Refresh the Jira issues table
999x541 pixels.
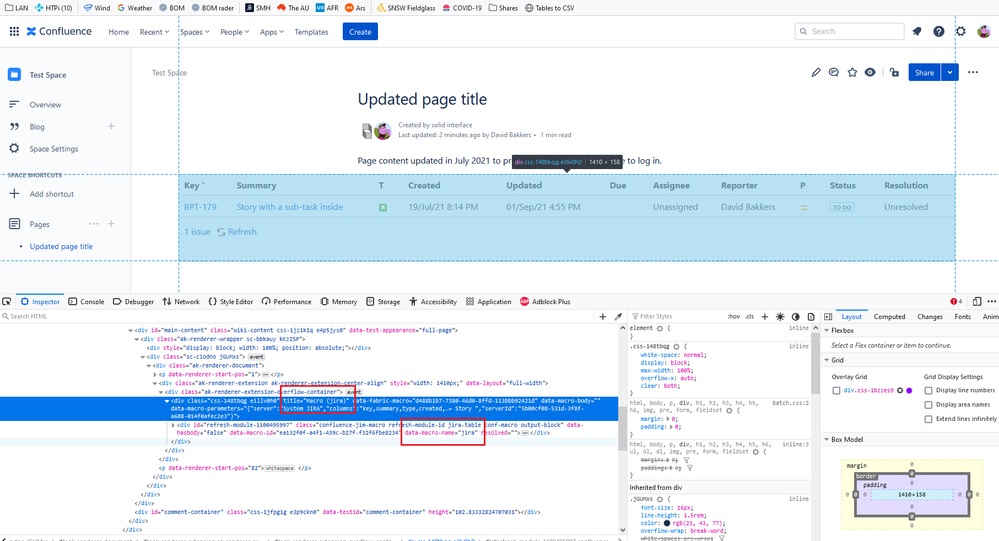pyautogui.click(x=237, y=232)
